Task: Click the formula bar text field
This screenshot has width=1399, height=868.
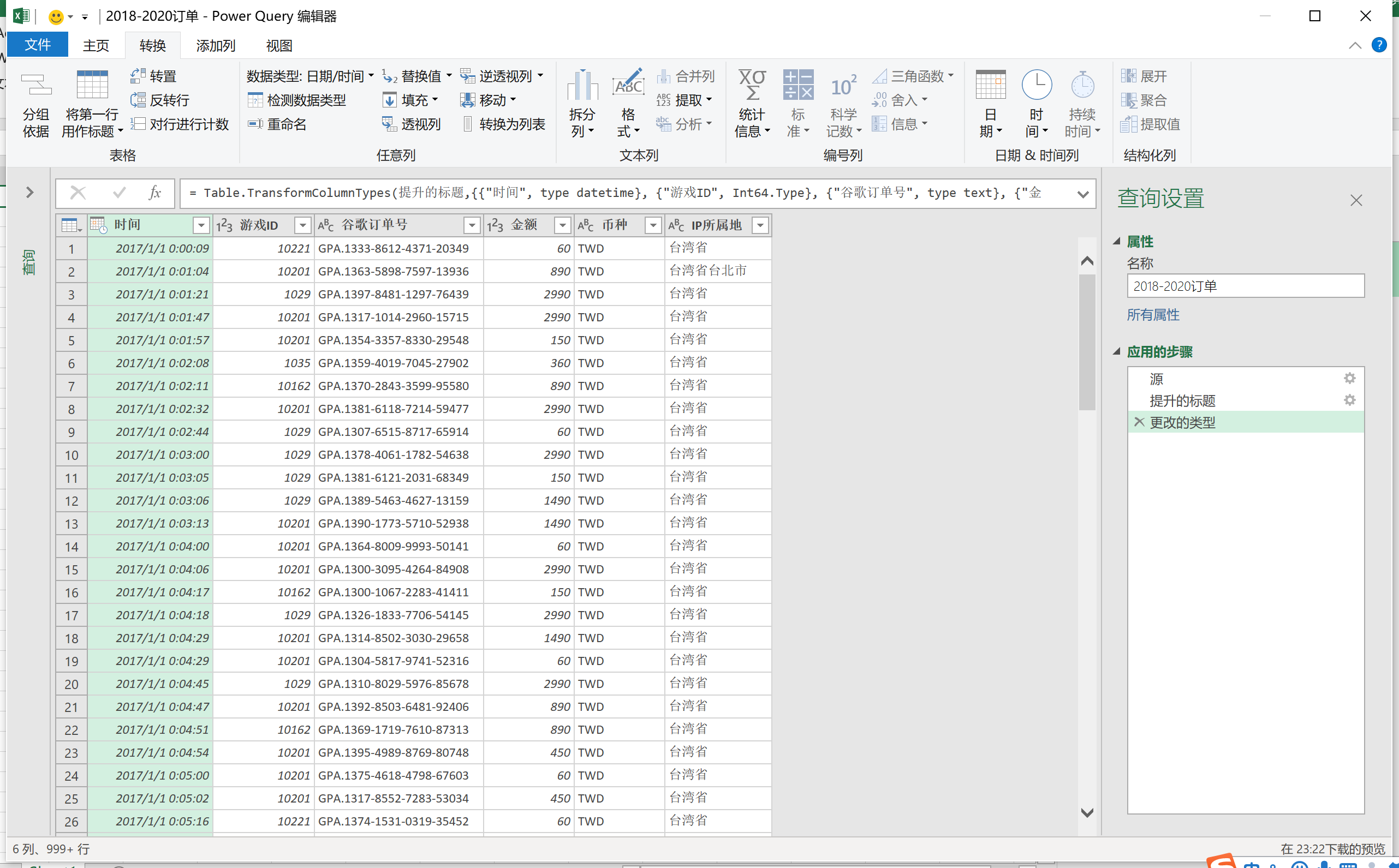Action: tap(626, 193)
